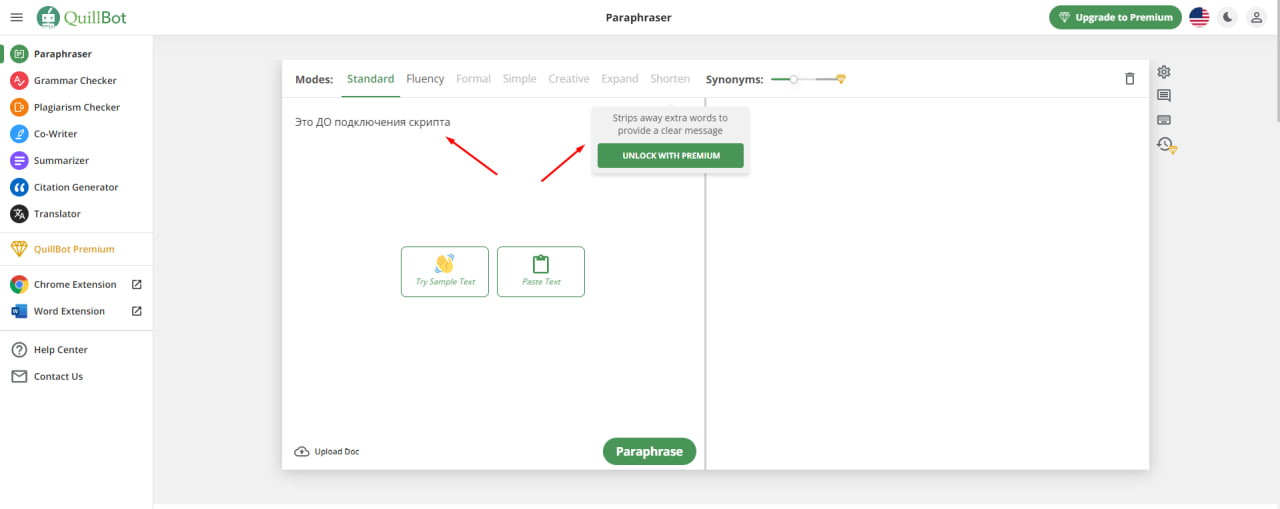Screen dimensions: 1280x509
Task: Click Upload Doc
Action: coord(327,452)
